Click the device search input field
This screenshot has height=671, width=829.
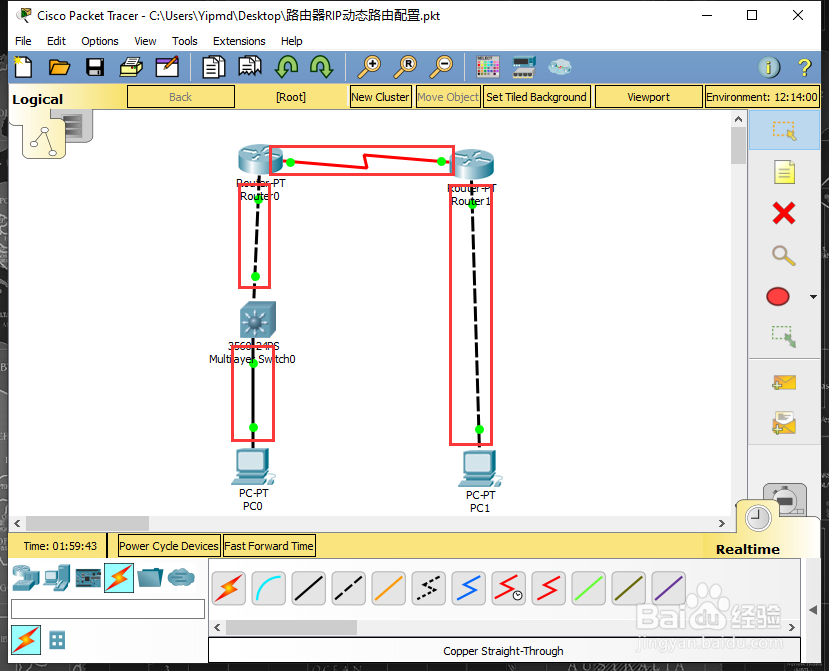click(x=108, y=609)
